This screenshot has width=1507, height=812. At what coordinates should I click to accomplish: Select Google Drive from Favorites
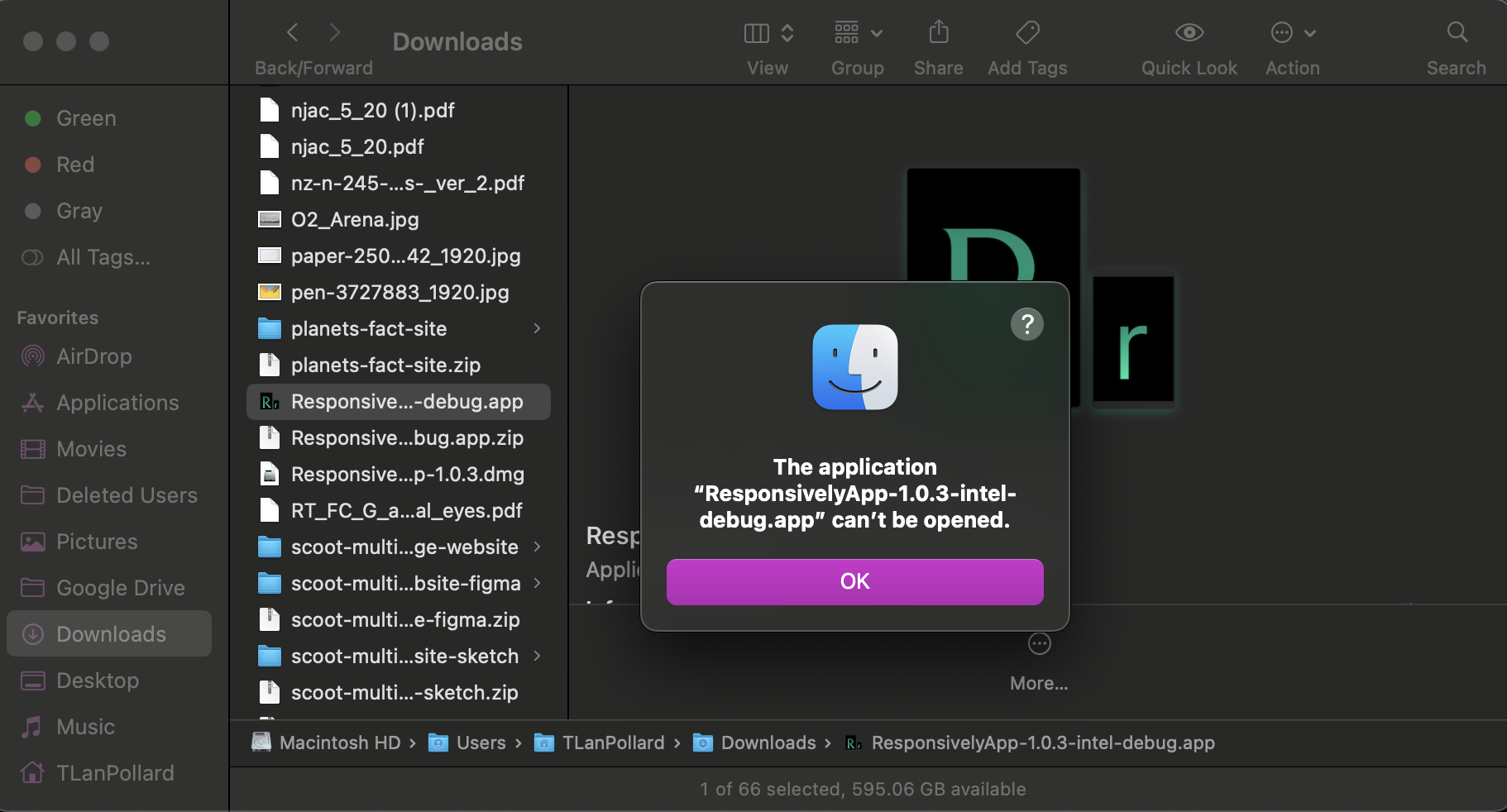[x=120, y=587]
